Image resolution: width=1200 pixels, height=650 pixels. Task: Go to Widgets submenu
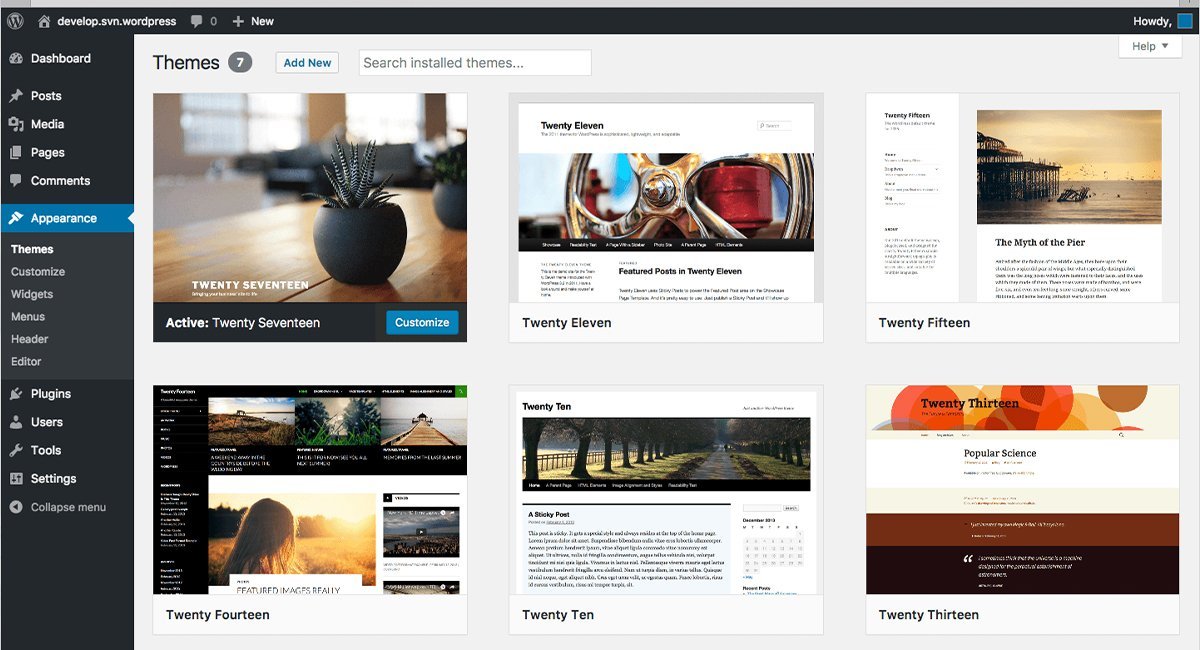tap(32, 294)
